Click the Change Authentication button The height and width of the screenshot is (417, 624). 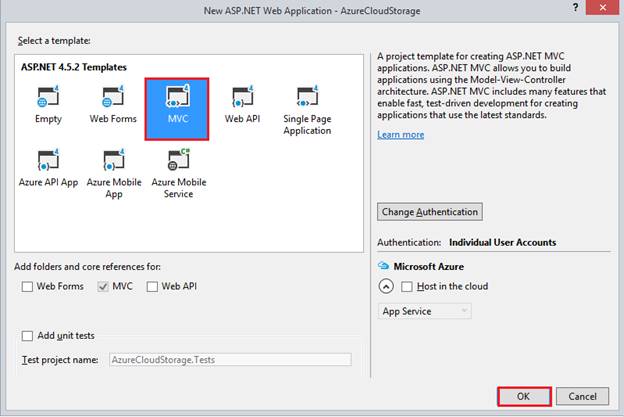(430, 212)
